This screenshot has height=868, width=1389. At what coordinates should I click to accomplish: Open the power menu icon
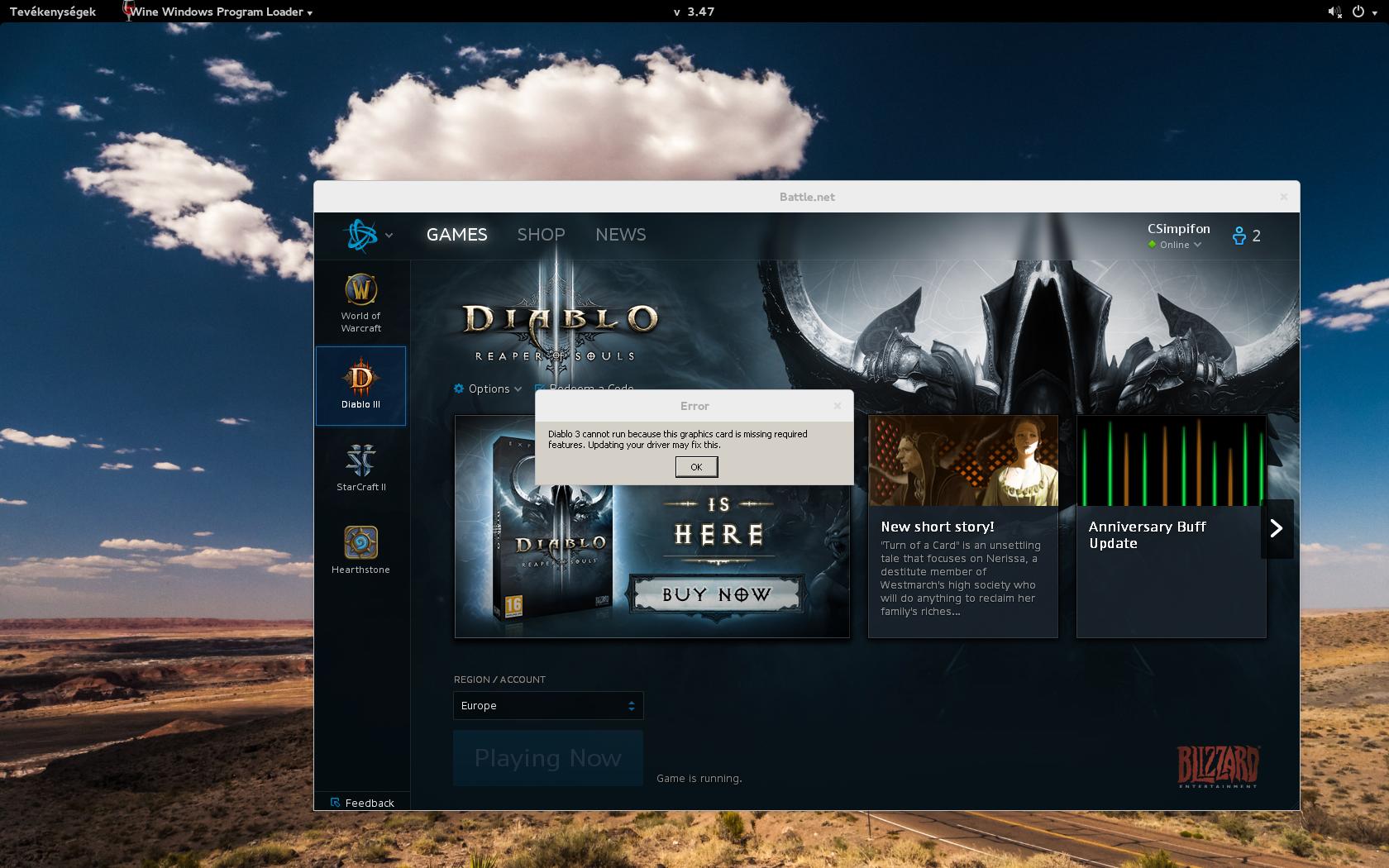point(1358,12)
